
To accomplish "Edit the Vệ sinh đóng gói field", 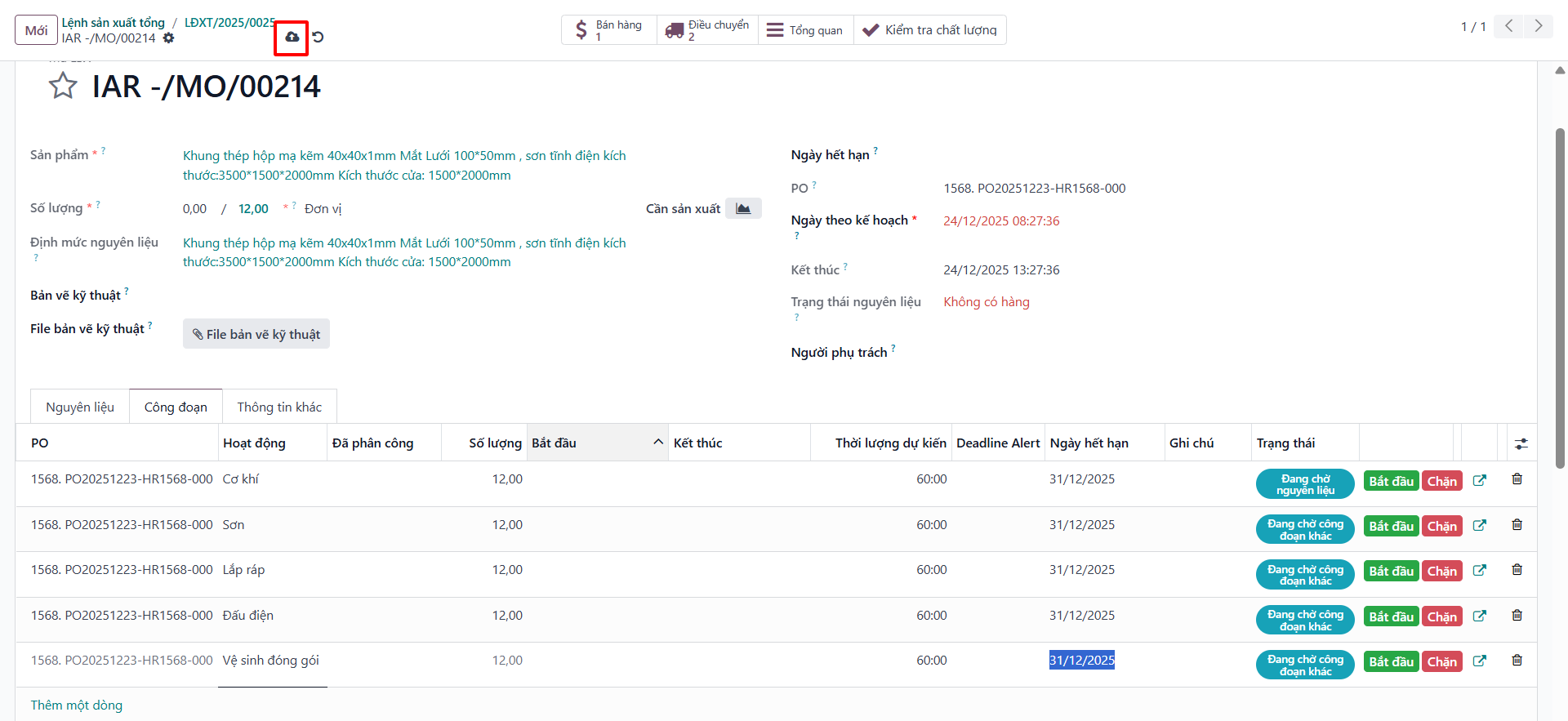I will tap(272, 661).
